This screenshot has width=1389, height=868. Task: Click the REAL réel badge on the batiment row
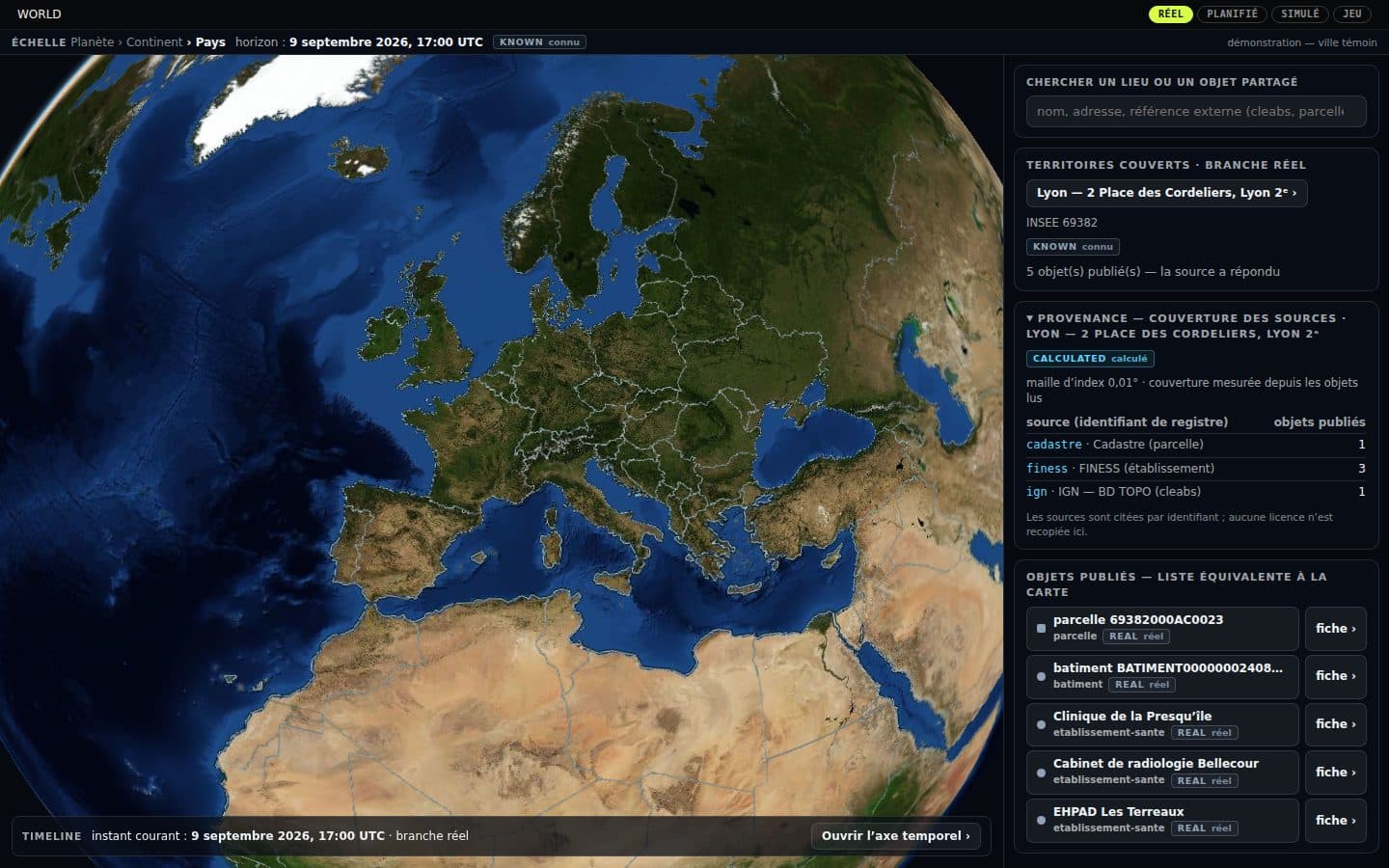pyautogui.click(x=1142, y=685)
